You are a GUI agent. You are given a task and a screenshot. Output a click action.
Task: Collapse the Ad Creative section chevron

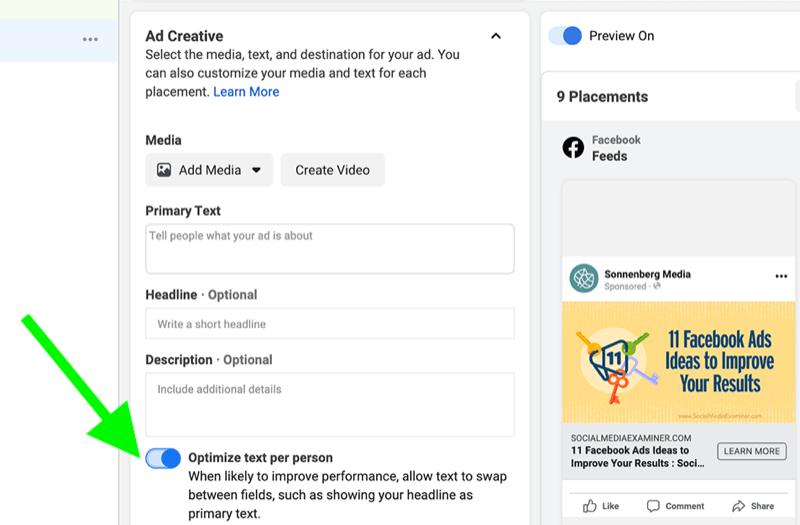tap(495, 36)
